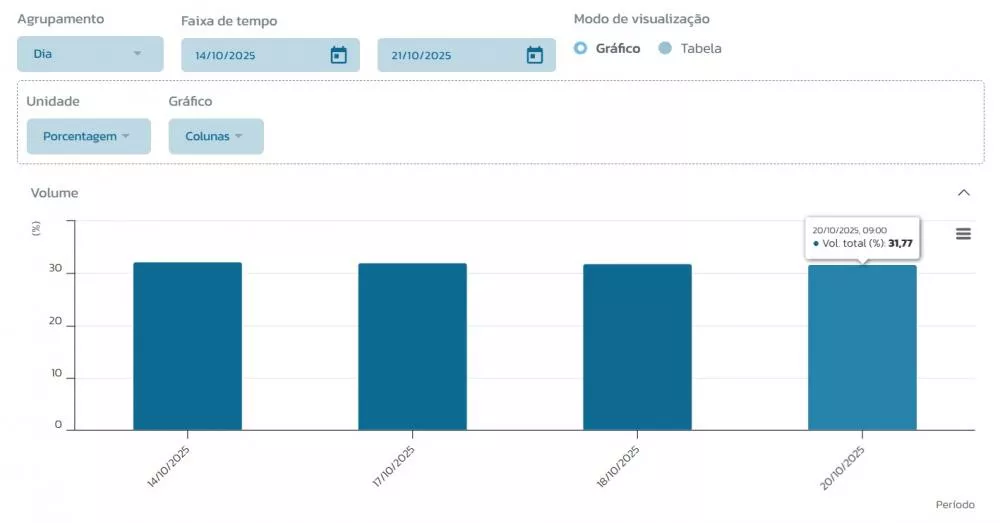Image resolution: width=1000 pixels, height=523 pixels.
Task: Open the Agrupamento Dia dropdown
Action: (x=89, y=54)
